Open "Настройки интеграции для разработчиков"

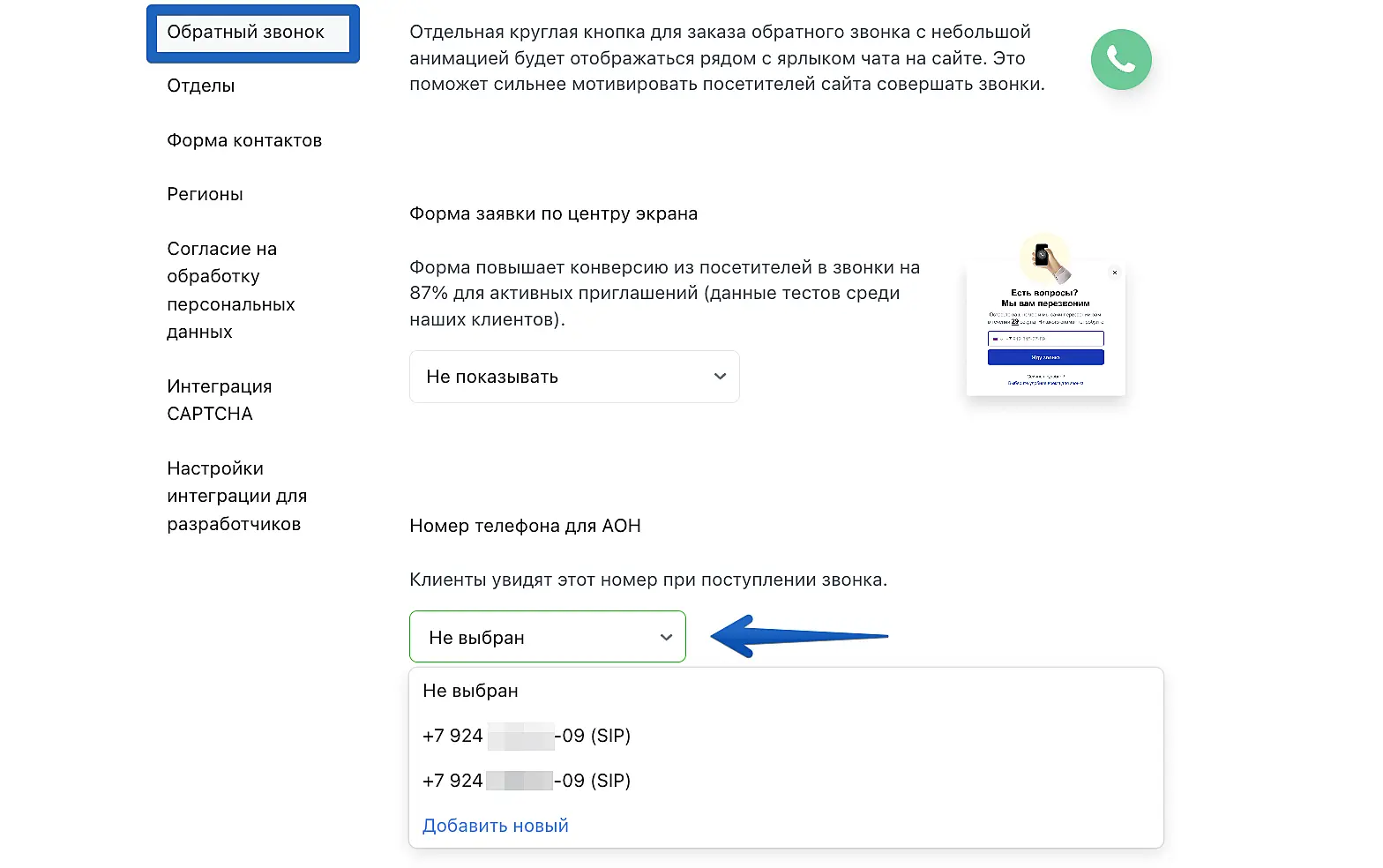[236, 496]
